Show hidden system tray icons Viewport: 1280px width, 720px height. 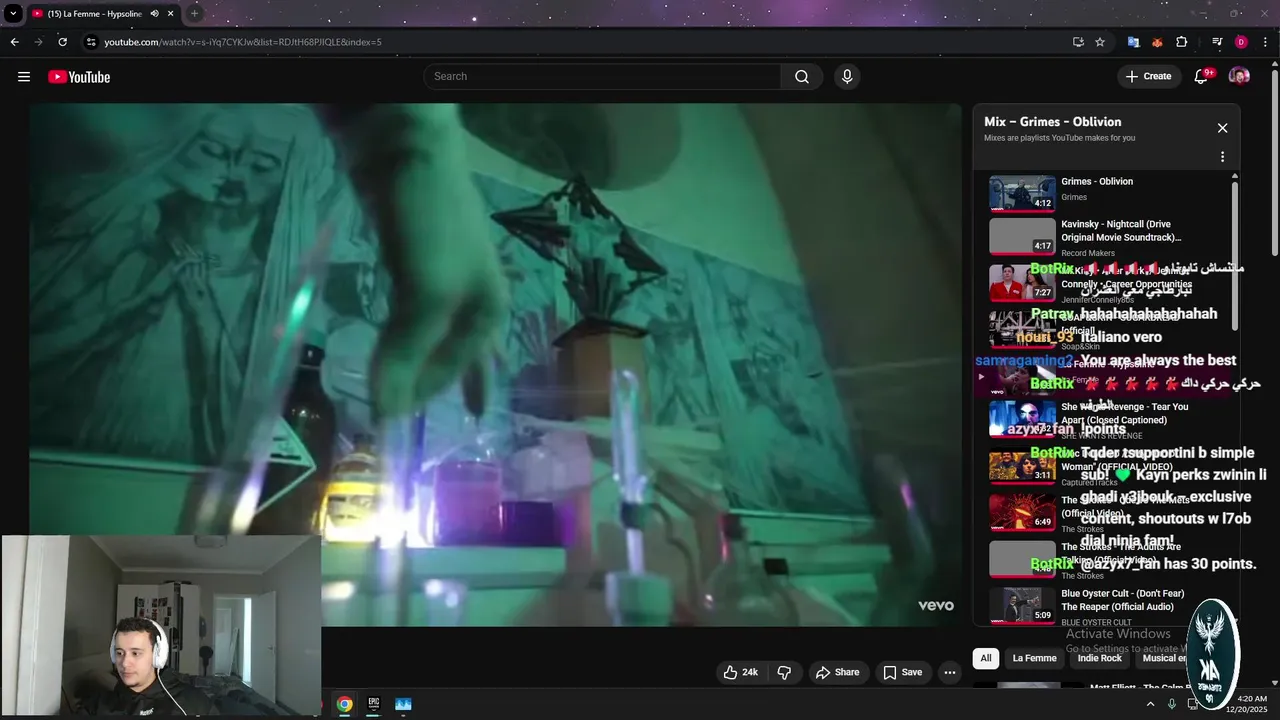[x=1150, y=704]
